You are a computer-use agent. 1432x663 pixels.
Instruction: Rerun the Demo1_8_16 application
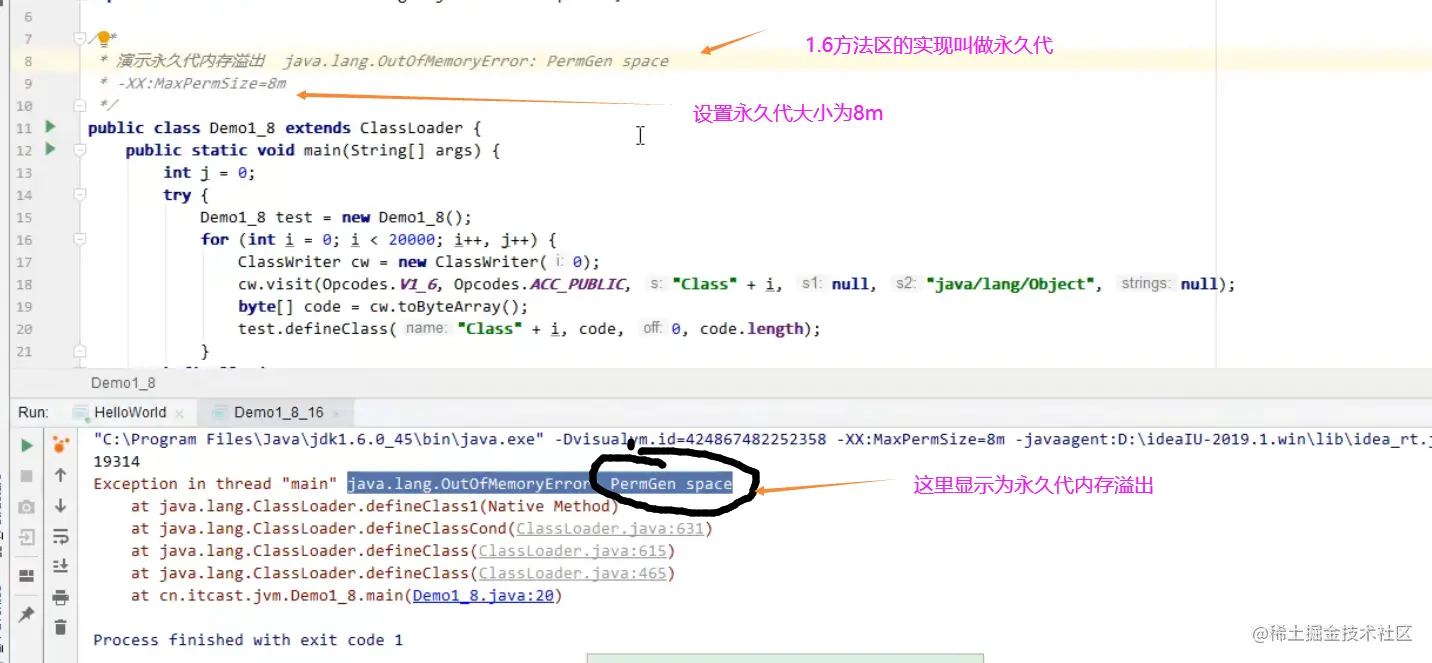(x=27, y=445)
